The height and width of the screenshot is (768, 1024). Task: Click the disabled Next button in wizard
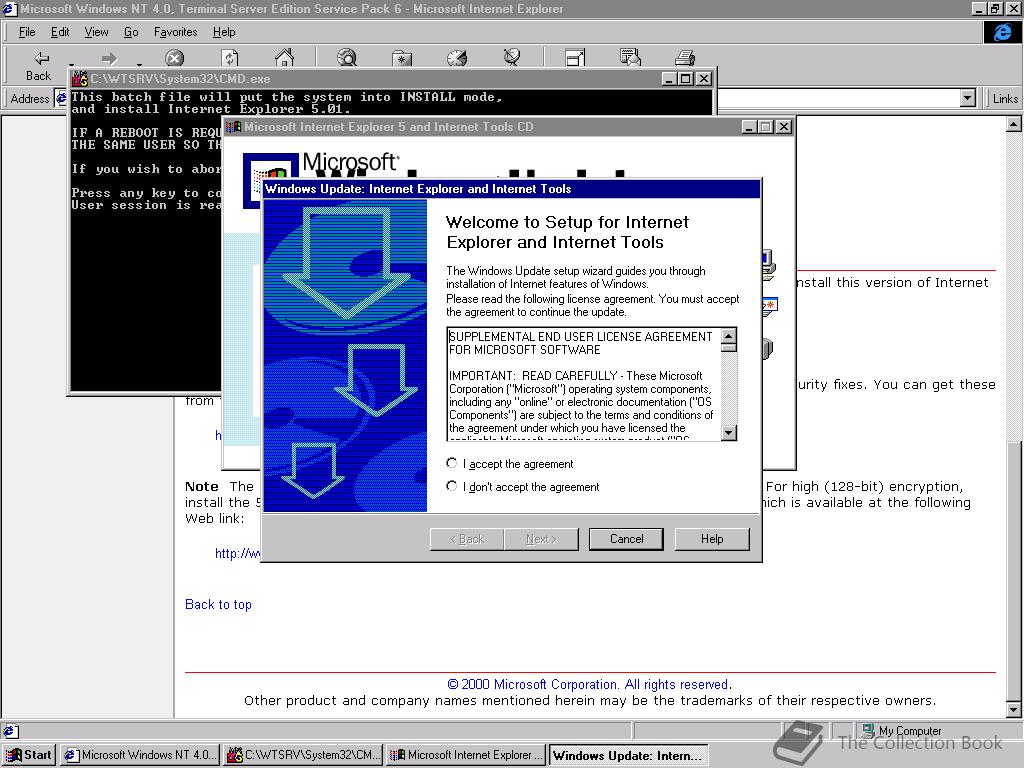click(541, 539)
